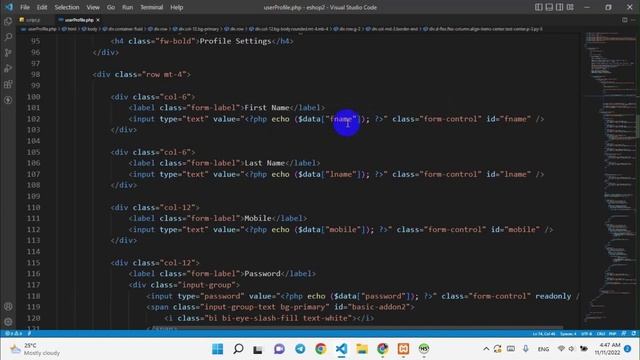Image resolution: width=640 pixels, height=360 pixels.
Task: Open the Customize Layout button
Action: click(570, 7)
